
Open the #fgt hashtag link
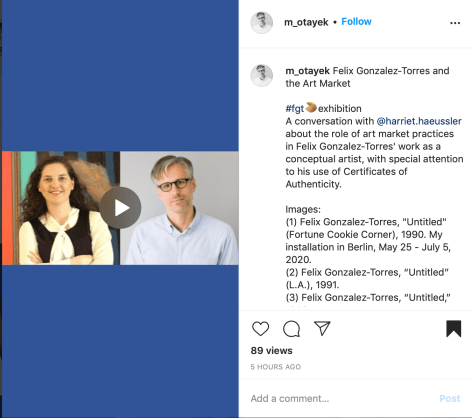click(295, 109)
